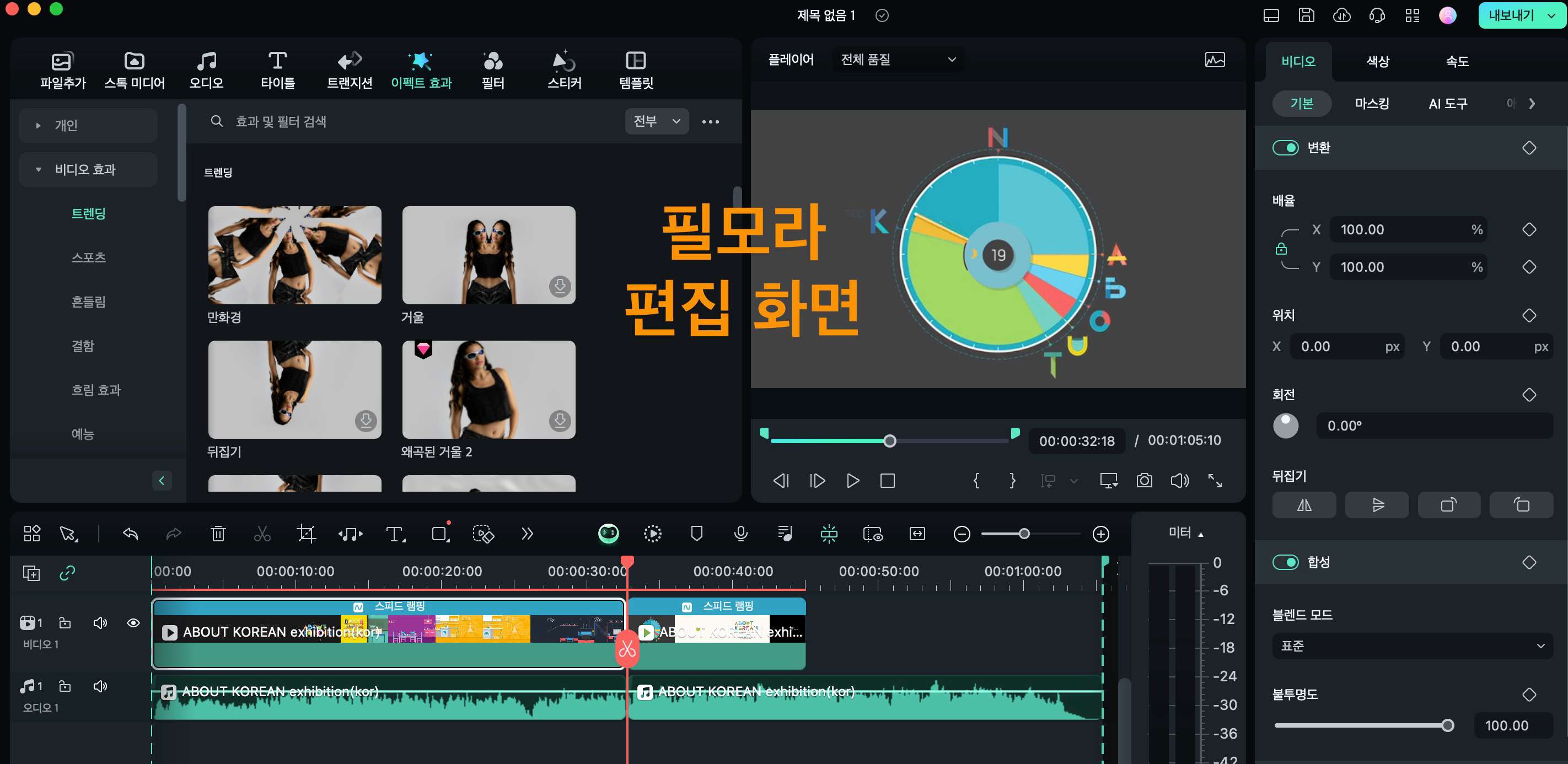Click the cloud upload icon in title bar
The image size is (1568, 764).
pos(1341,15)
